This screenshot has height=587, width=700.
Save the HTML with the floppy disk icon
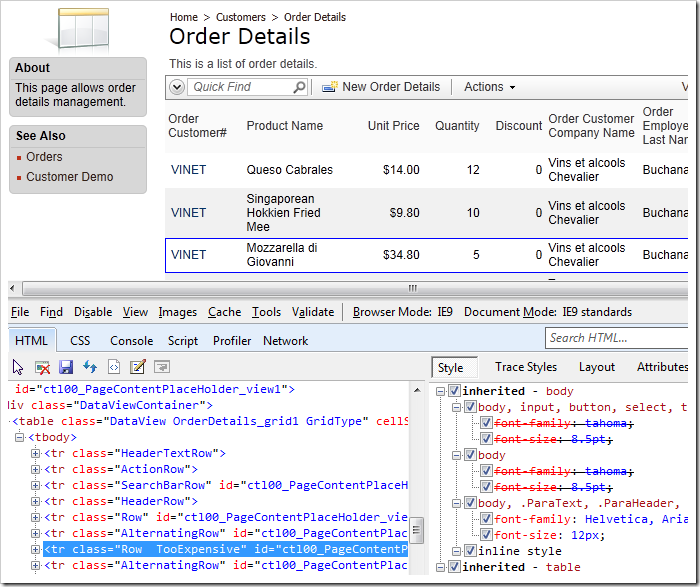pos(66,367)
